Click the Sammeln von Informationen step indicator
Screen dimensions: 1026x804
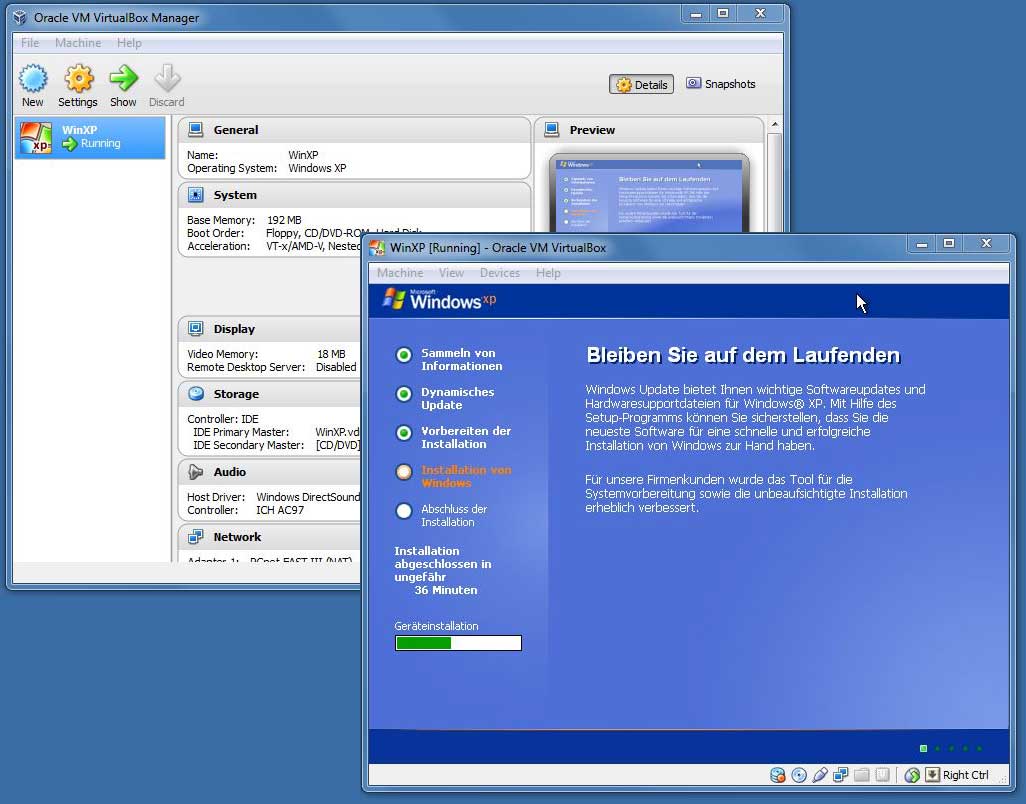(x=404, y=355)
